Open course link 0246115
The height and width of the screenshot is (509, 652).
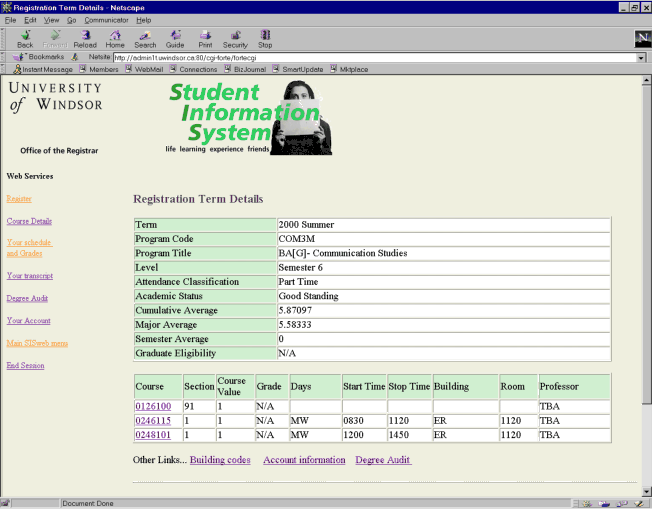coord(153,421)
